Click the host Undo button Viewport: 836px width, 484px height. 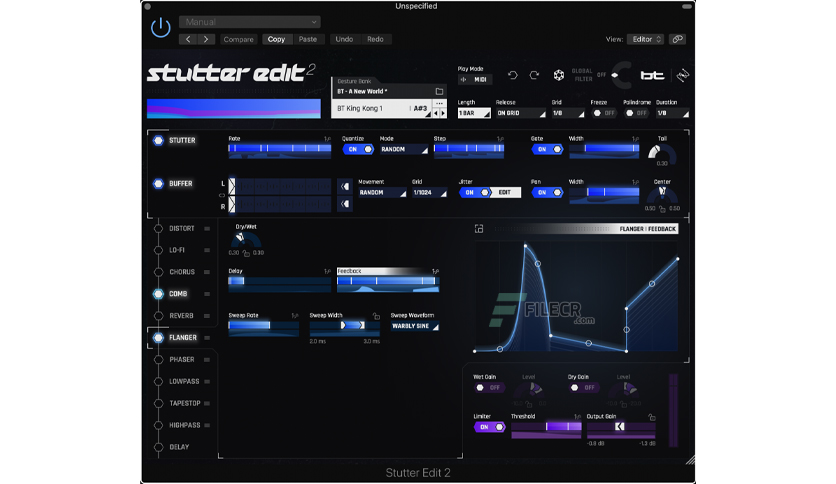344,39
